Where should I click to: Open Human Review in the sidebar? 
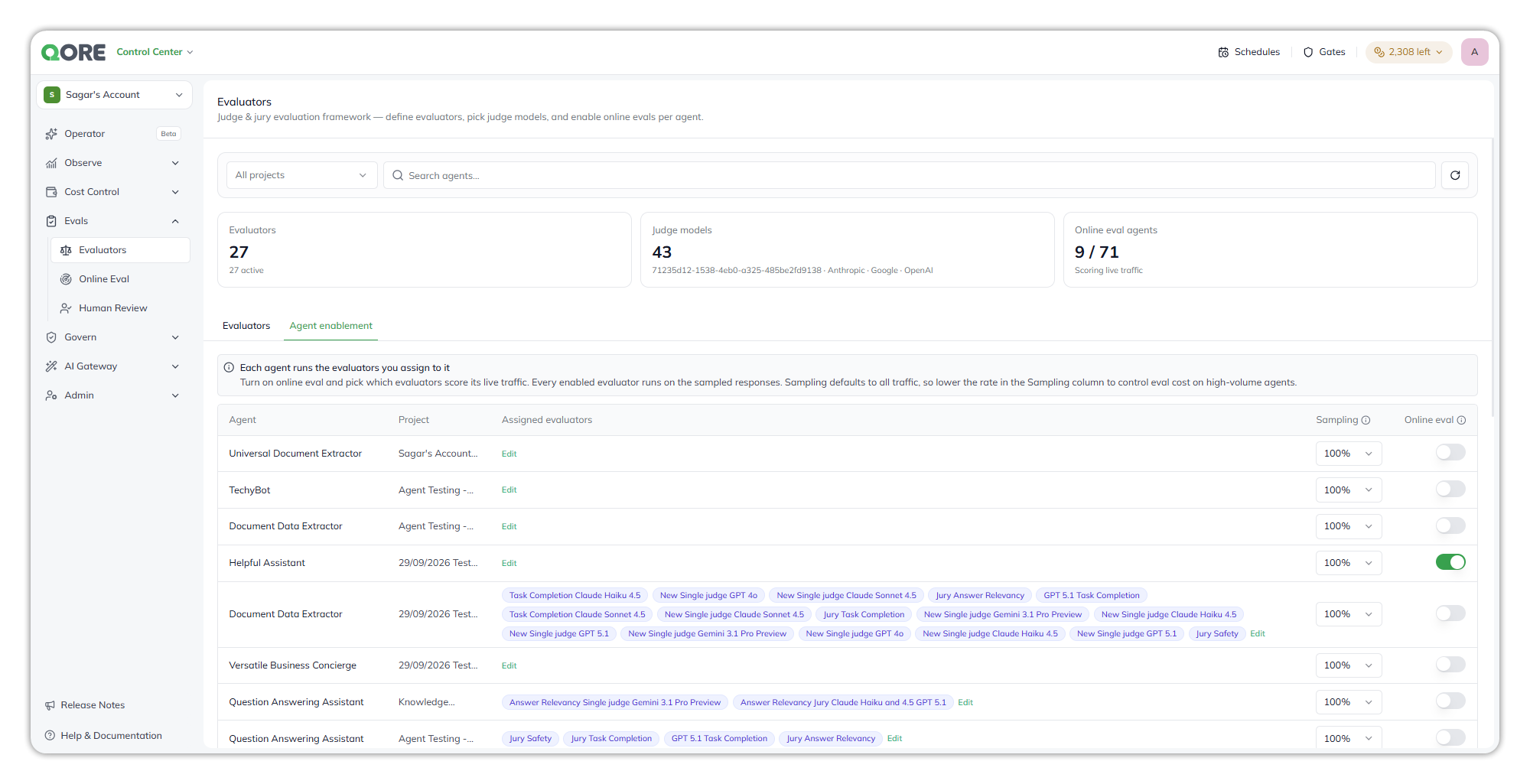click(120, 308)
